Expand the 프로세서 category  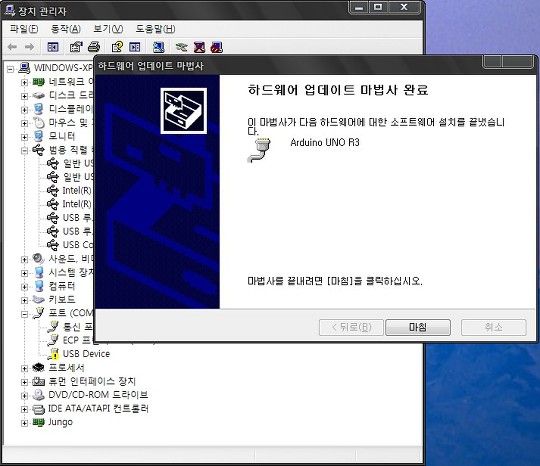(24, 369)
